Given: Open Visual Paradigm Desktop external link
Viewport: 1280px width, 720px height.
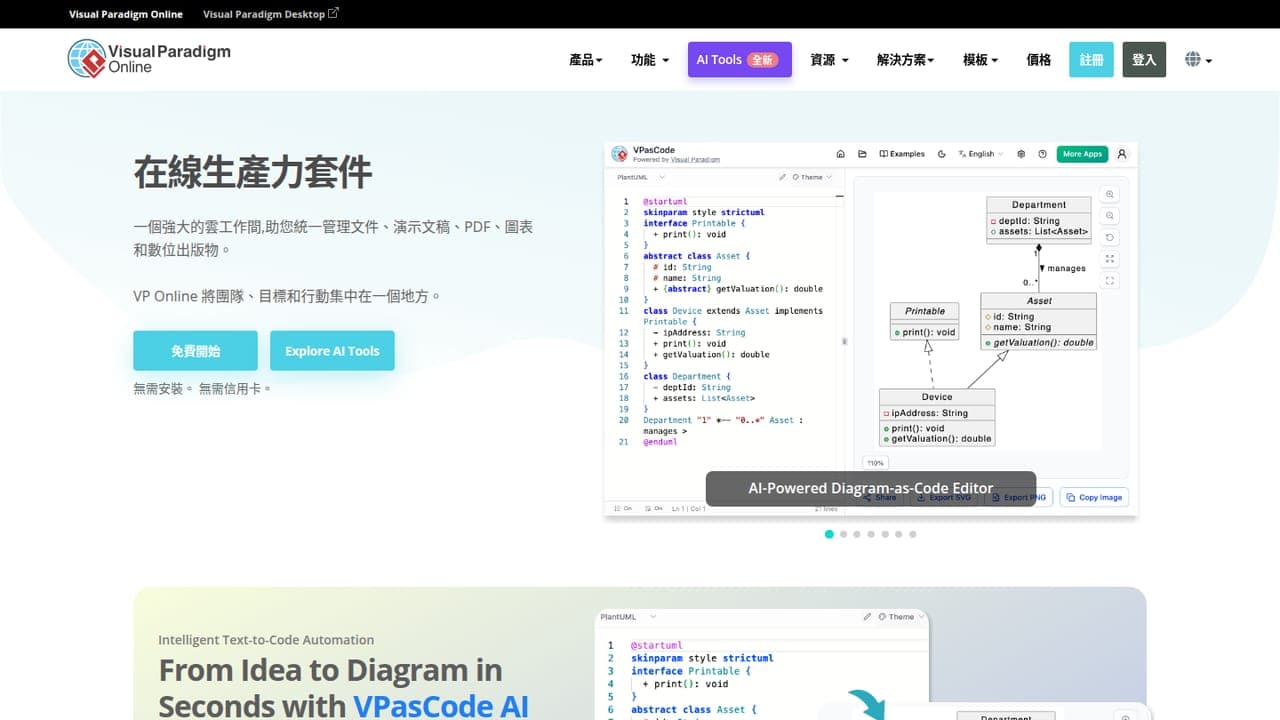Looking at the screenshot, I should (x=270, y=14).
